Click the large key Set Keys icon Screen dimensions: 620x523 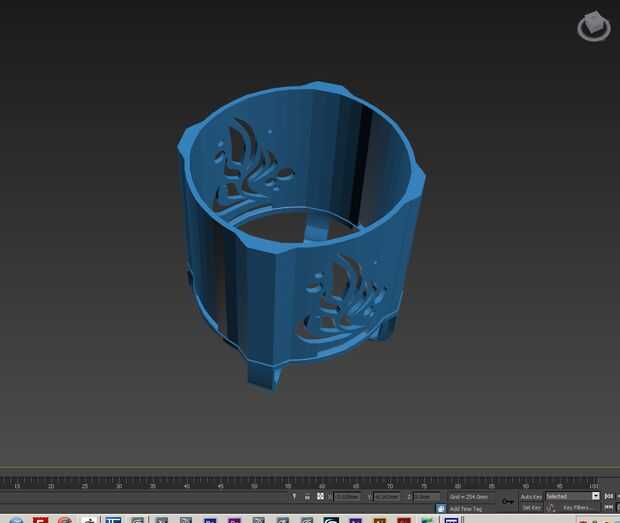pos(508,501)
